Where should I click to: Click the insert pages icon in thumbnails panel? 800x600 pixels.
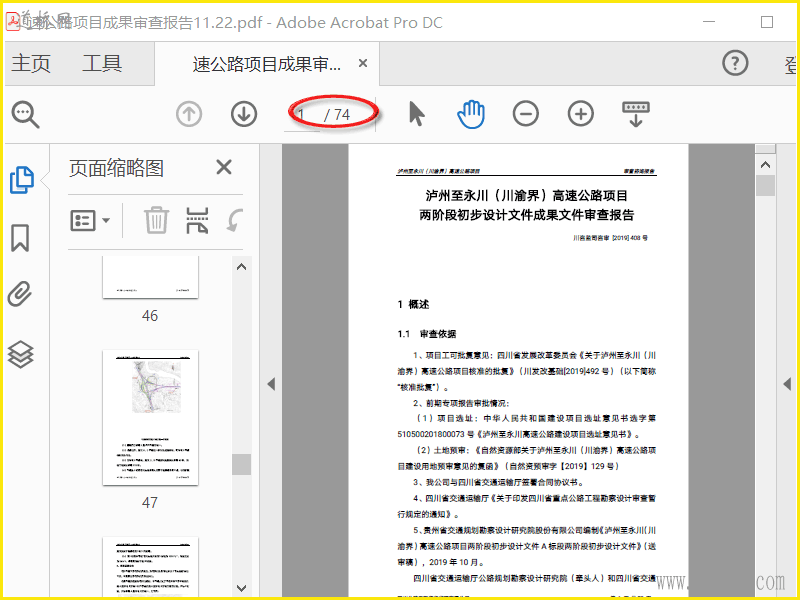tap(197, 220)
